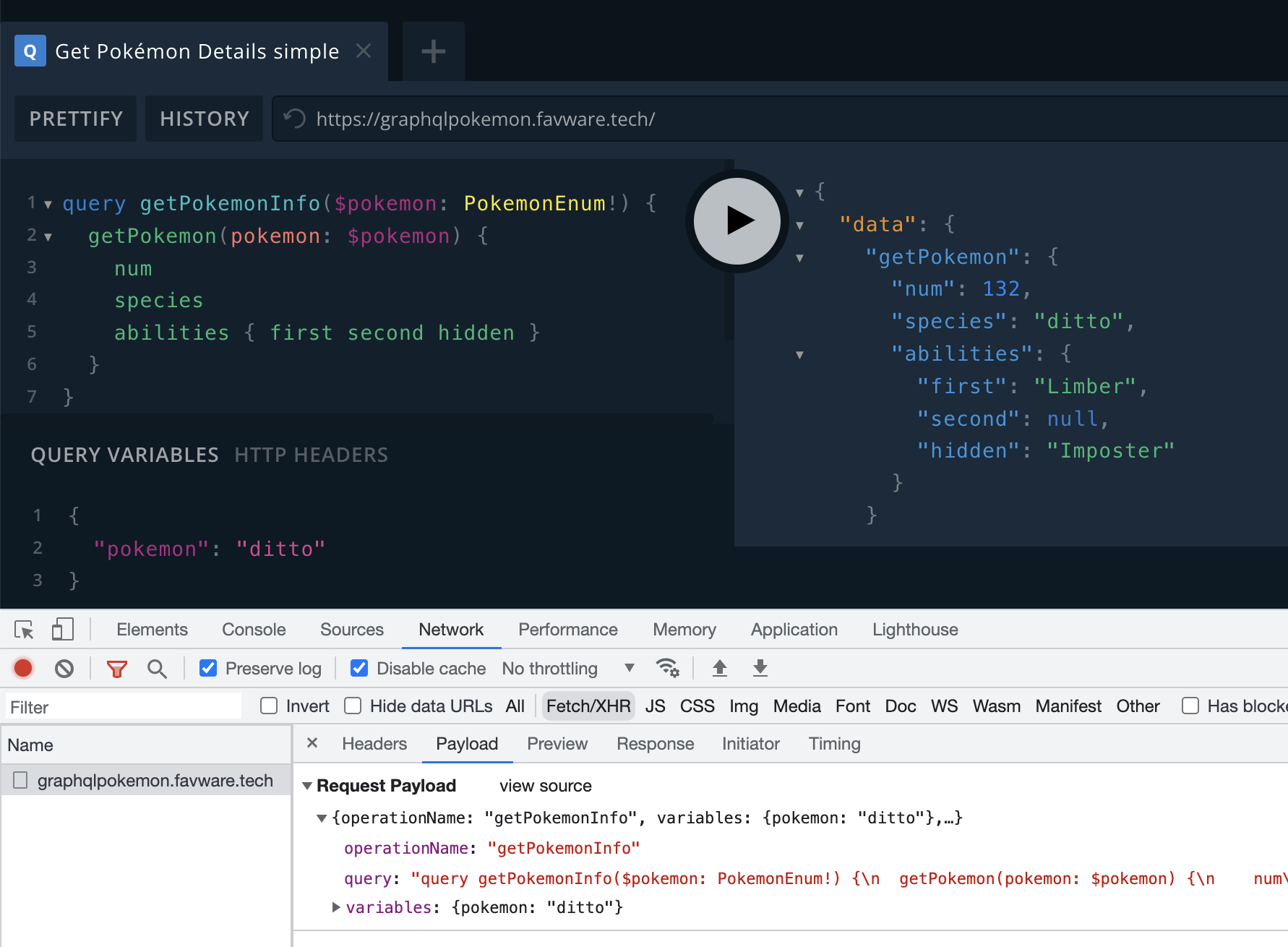Add a new query tab with plus icon

tap(433, 51)
